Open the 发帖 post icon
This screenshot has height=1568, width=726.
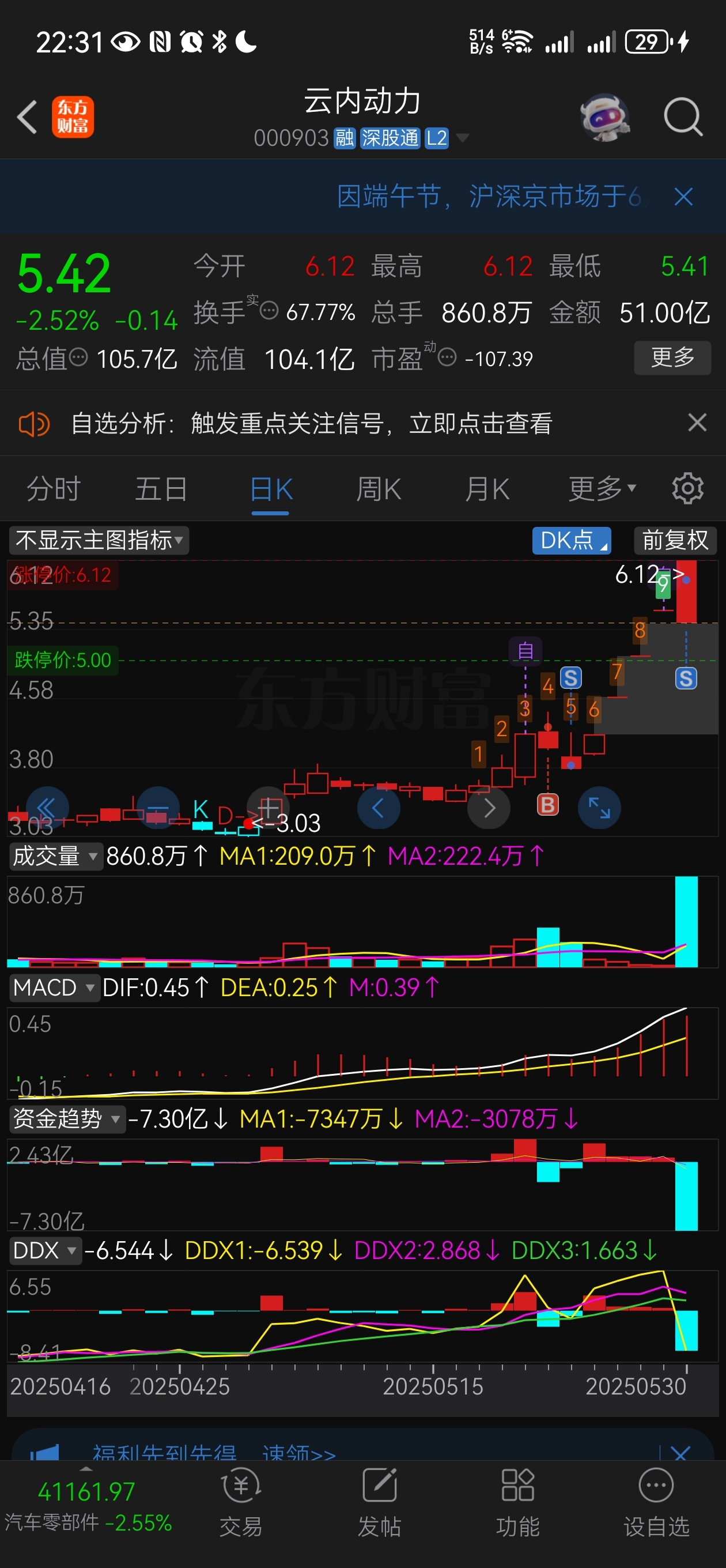click(379, 1502)
